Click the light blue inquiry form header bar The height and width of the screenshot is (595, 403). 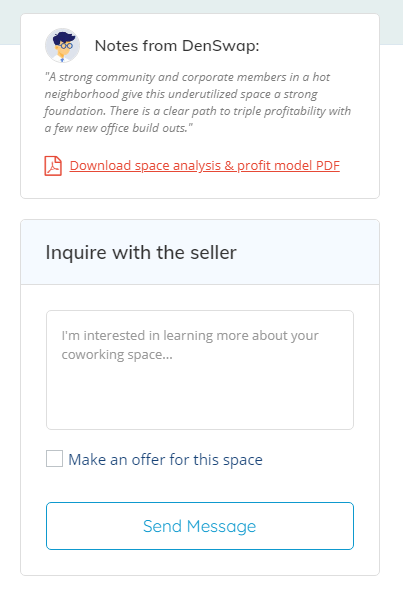[200, 252]
